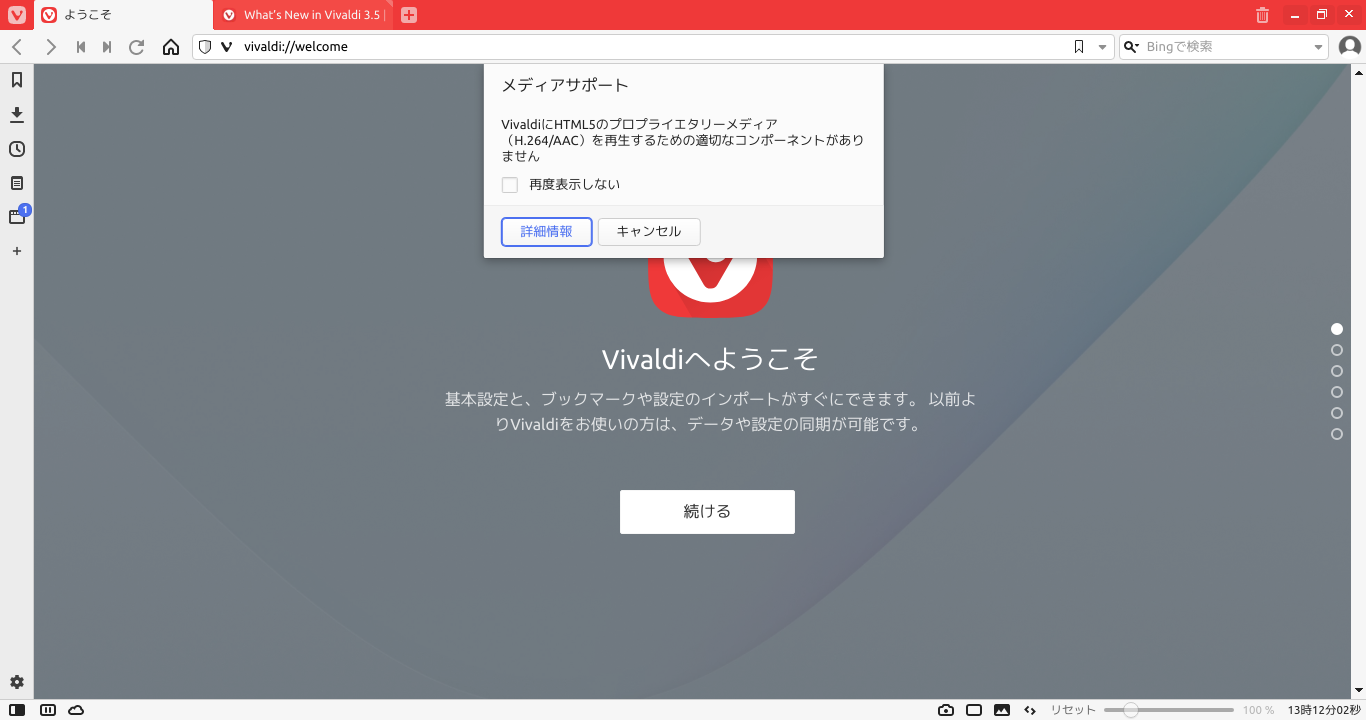Viewport: 1366px width, 720px height.
Task: Reset the page zoom level
Action: tap(1073, 710)
